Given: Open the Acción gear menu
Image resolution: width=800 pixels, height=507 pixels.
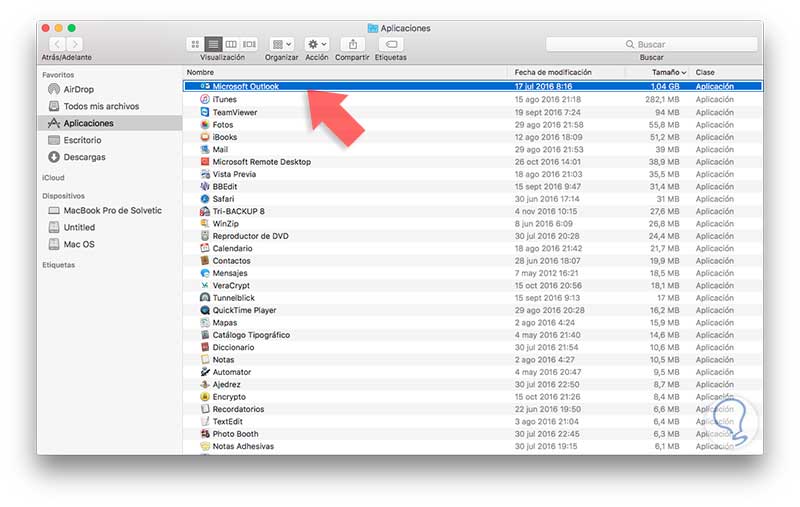Looking at the screenshot, I should click(317, 44).
